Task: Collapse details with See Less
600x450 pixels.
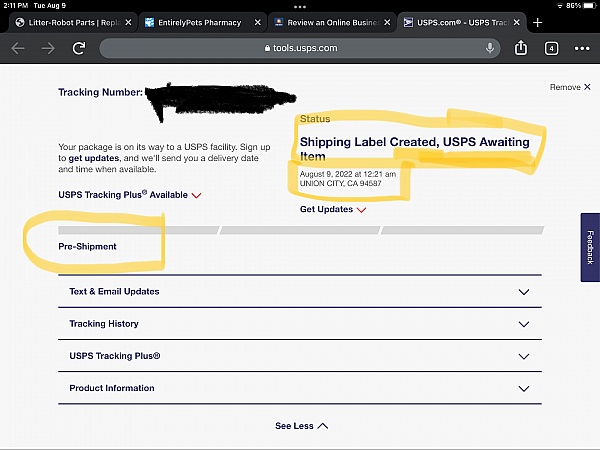Action: 301,426
